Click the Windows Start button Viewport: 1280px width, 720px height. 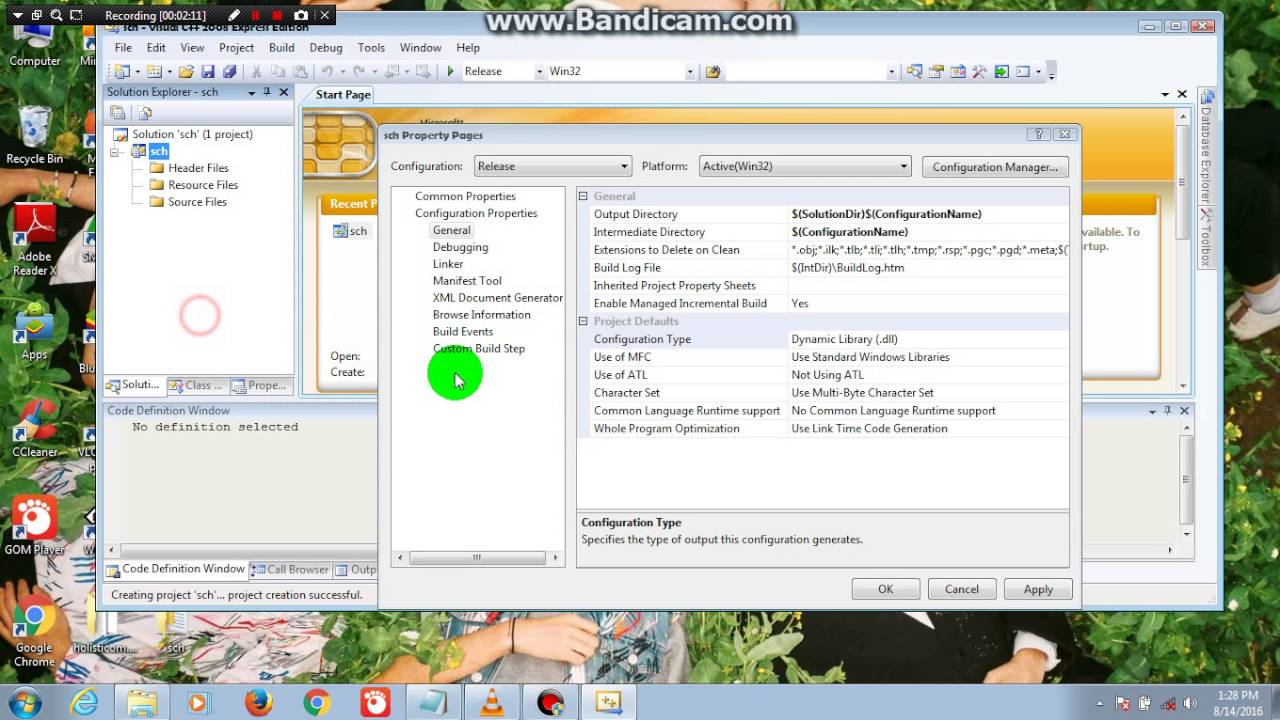[24, 702]
